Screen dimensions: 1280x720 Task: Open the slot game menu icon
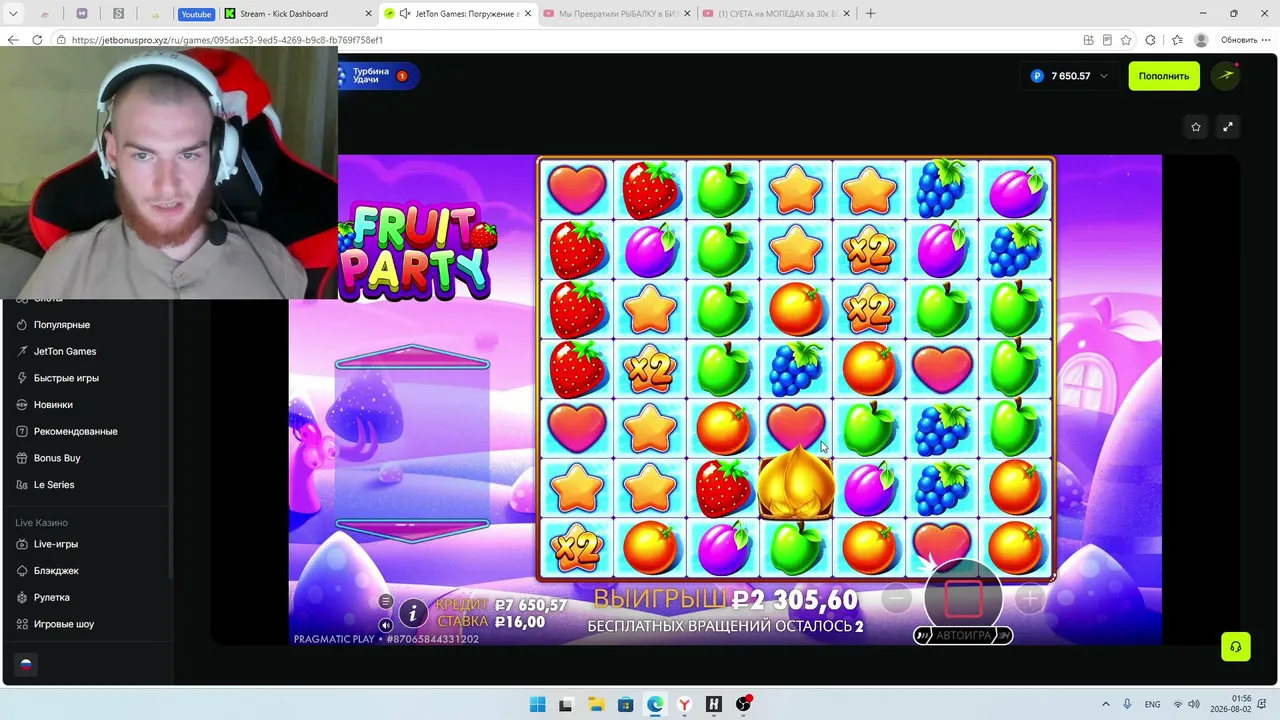[x=386, y=601]
